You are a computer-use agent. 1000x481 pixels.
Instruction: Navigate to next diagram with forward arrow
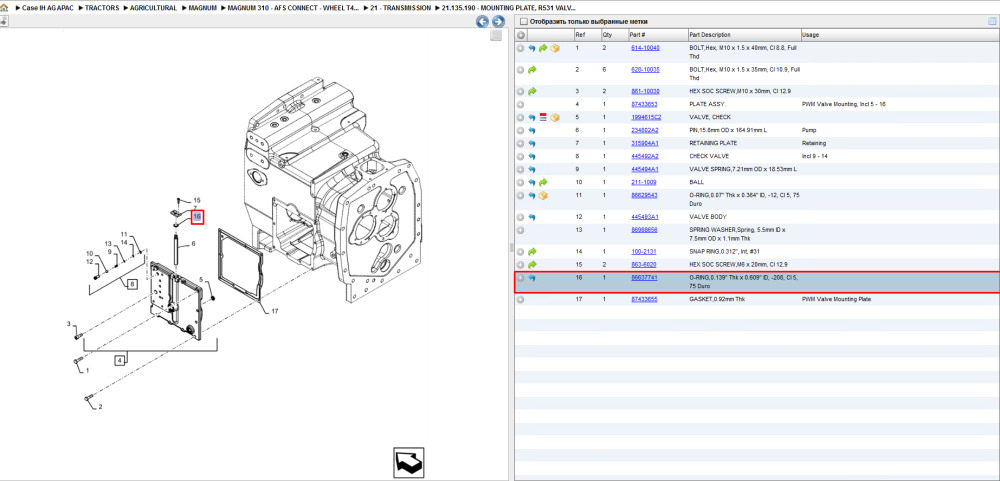tap(498, 22)
